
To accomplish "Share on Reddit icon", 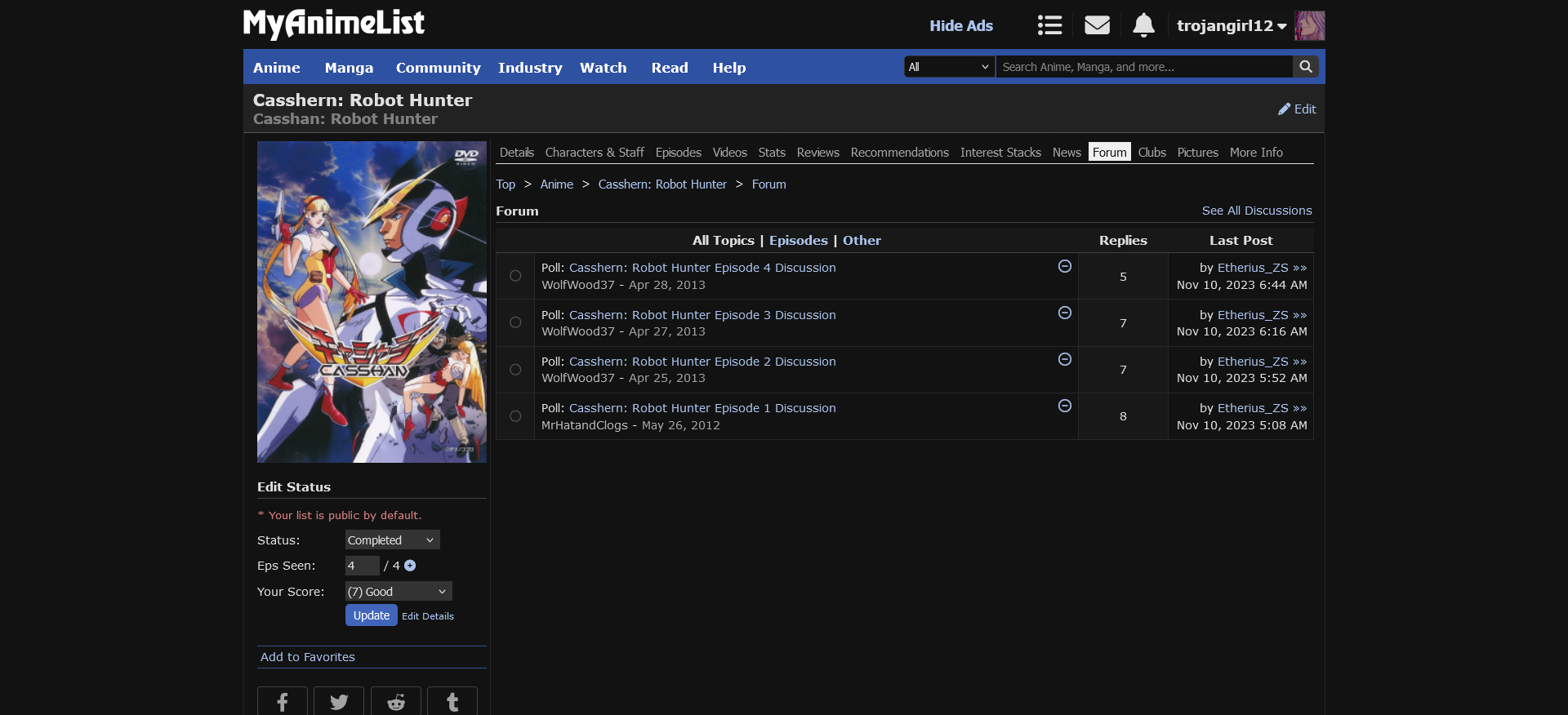I will [396, 702].
